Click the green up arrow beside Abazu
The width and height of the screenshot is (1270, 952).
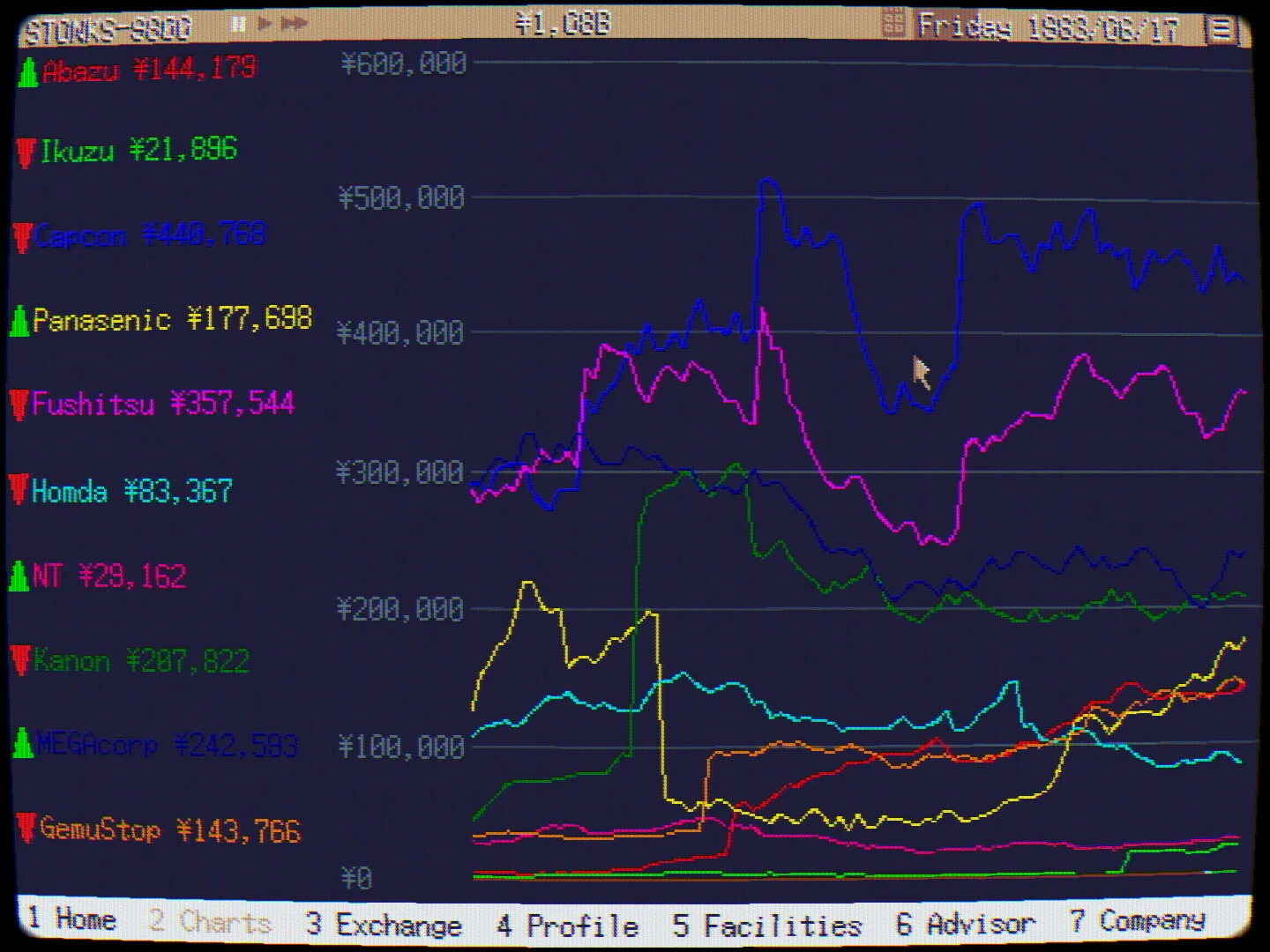[27, 71]
